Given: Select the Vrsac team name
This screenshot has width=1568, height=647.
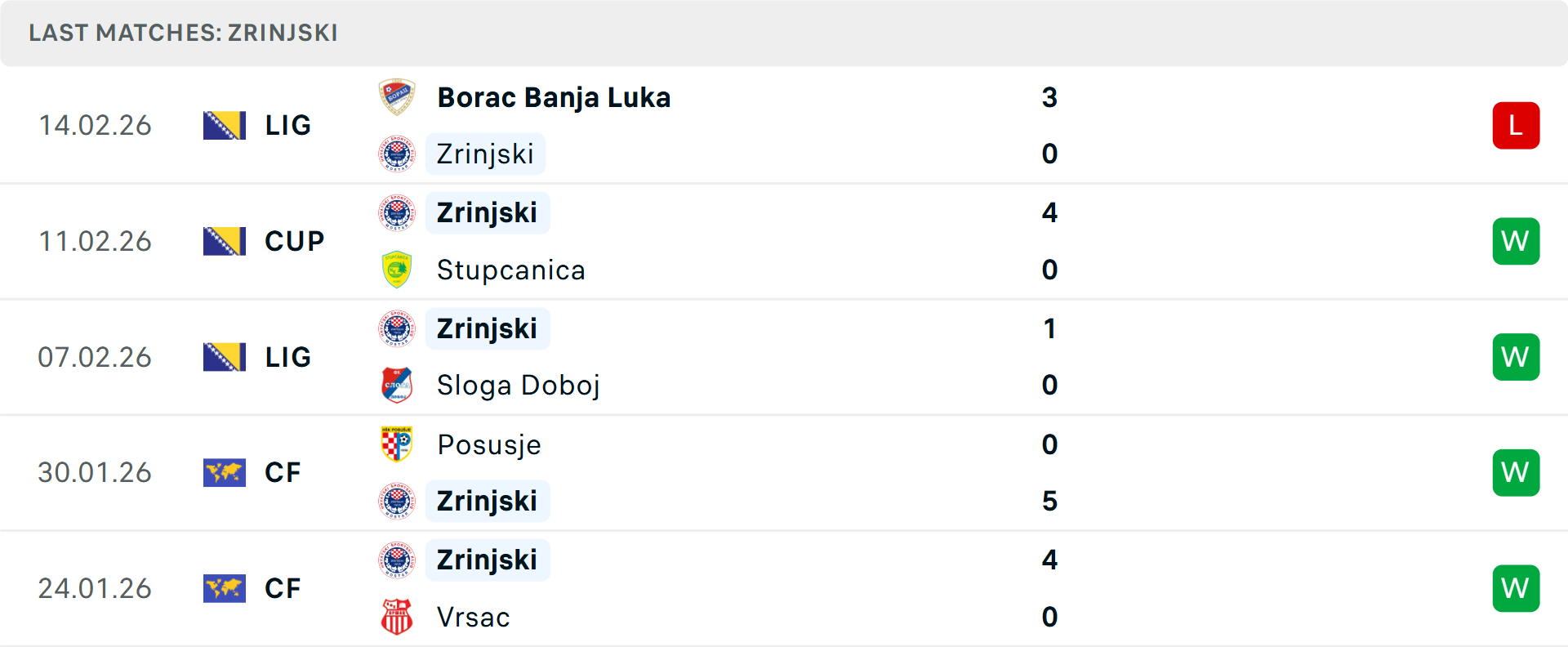Looking at the screenshot, I should point(473,617).
